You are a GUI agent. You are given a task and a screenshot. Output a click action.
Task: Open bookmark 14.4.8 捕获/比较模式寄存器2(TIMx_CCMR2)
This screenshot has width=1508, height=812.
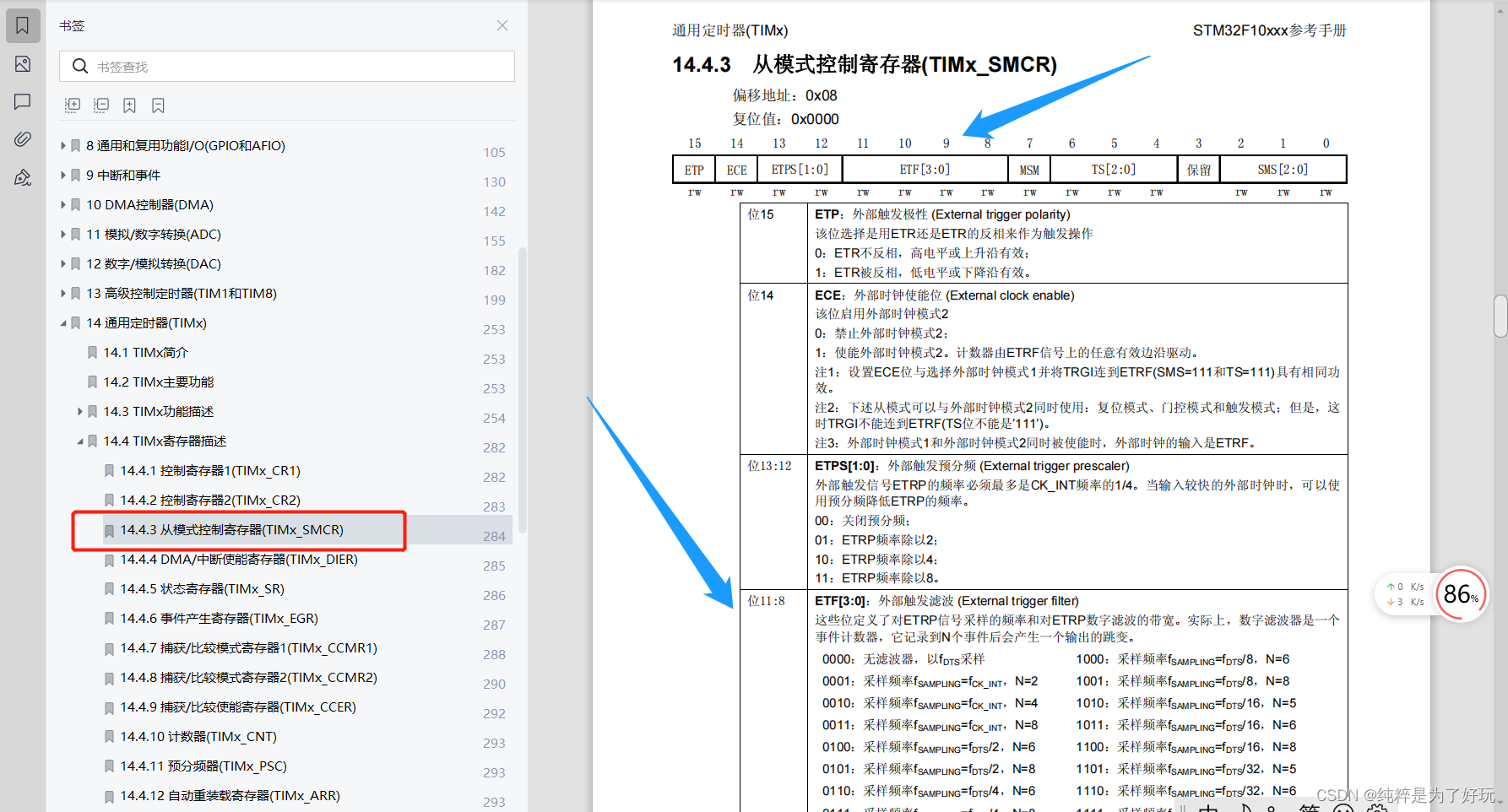click(248, 677)
